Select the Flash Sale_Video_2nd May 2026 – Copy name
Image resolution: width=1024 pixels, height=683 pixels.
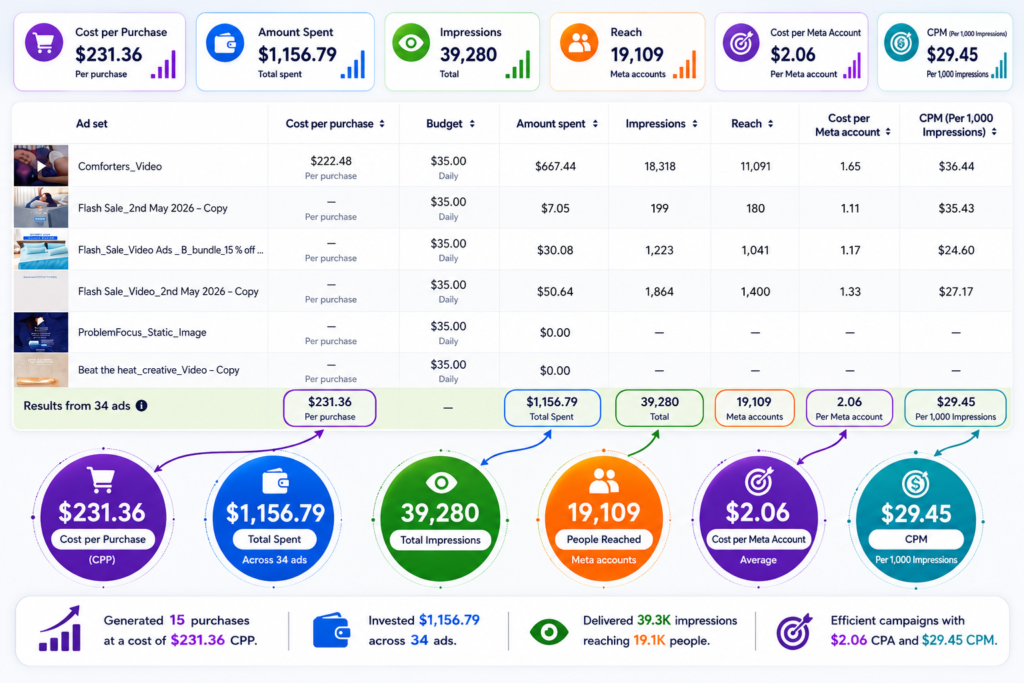168,291
